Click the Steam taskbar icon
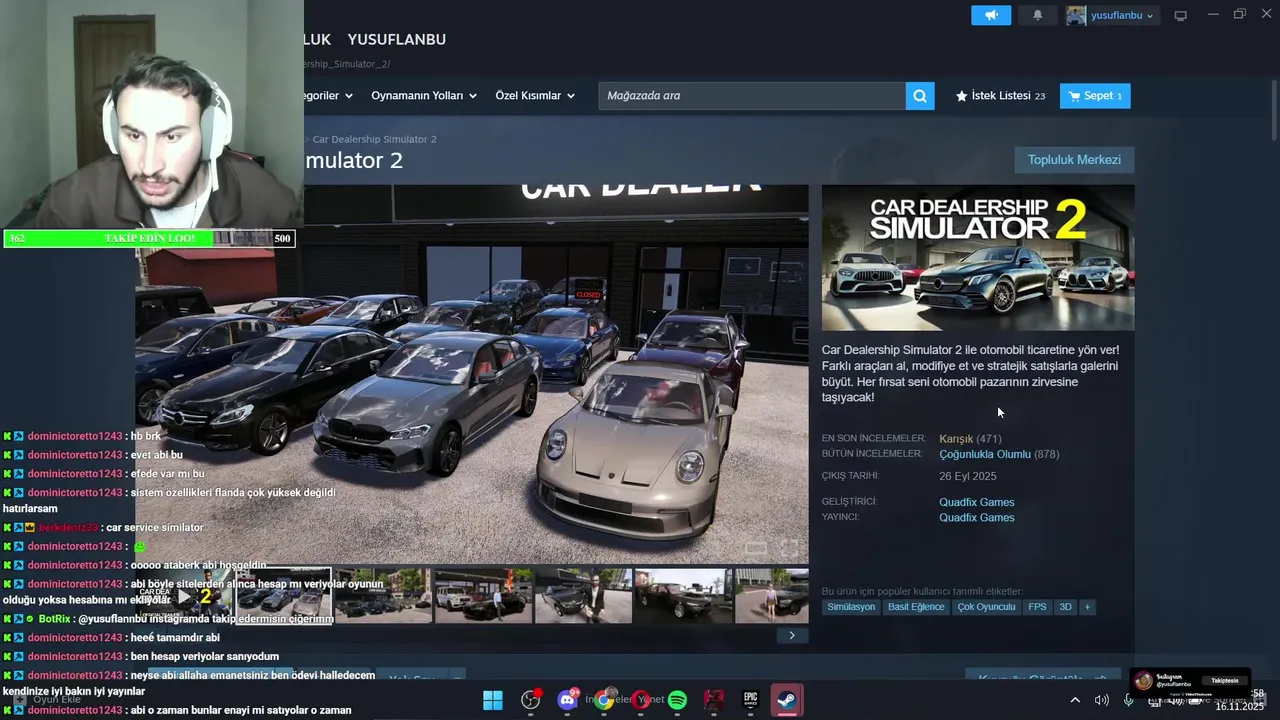This screenshot has width=1280, height=720. [x=787, y=700]
